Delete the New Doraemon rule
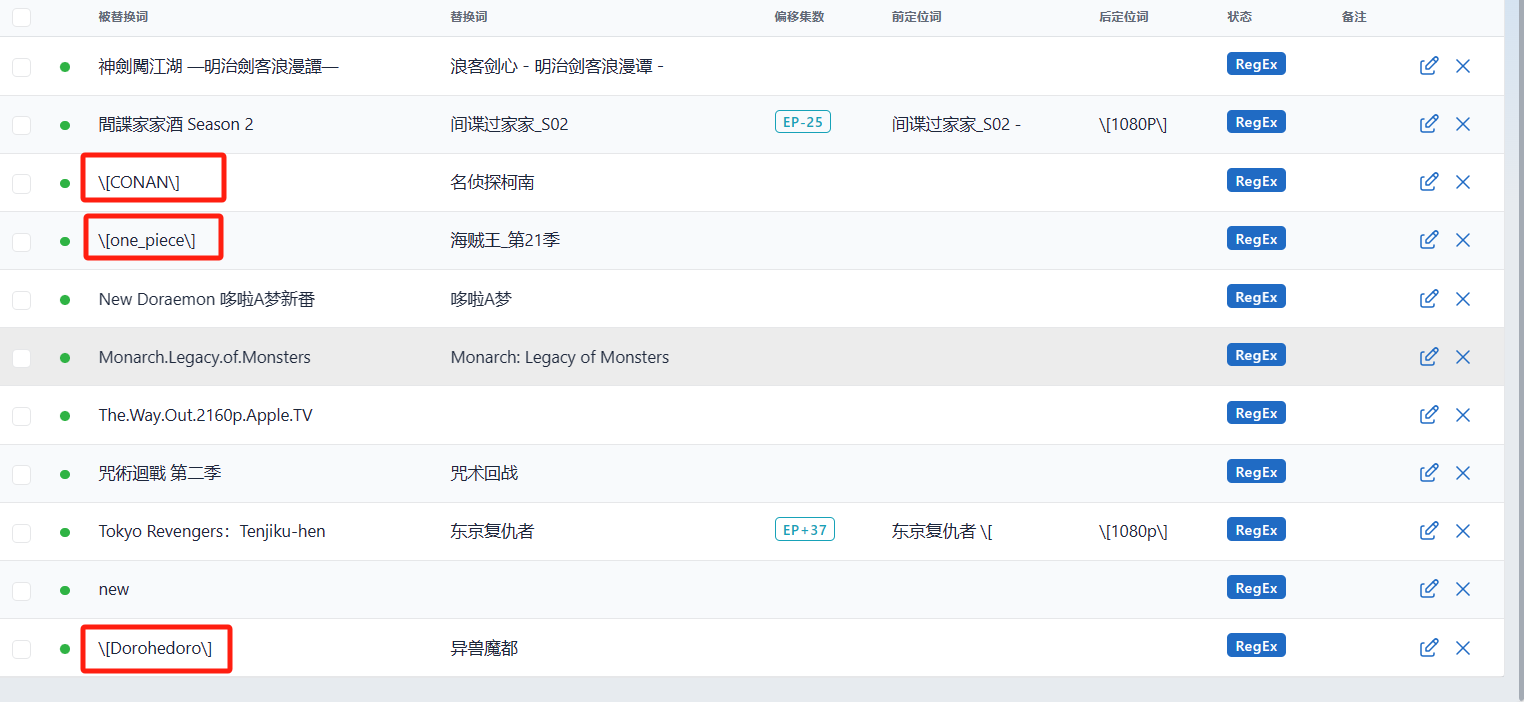1524x702 pixels. (1463, 298)
